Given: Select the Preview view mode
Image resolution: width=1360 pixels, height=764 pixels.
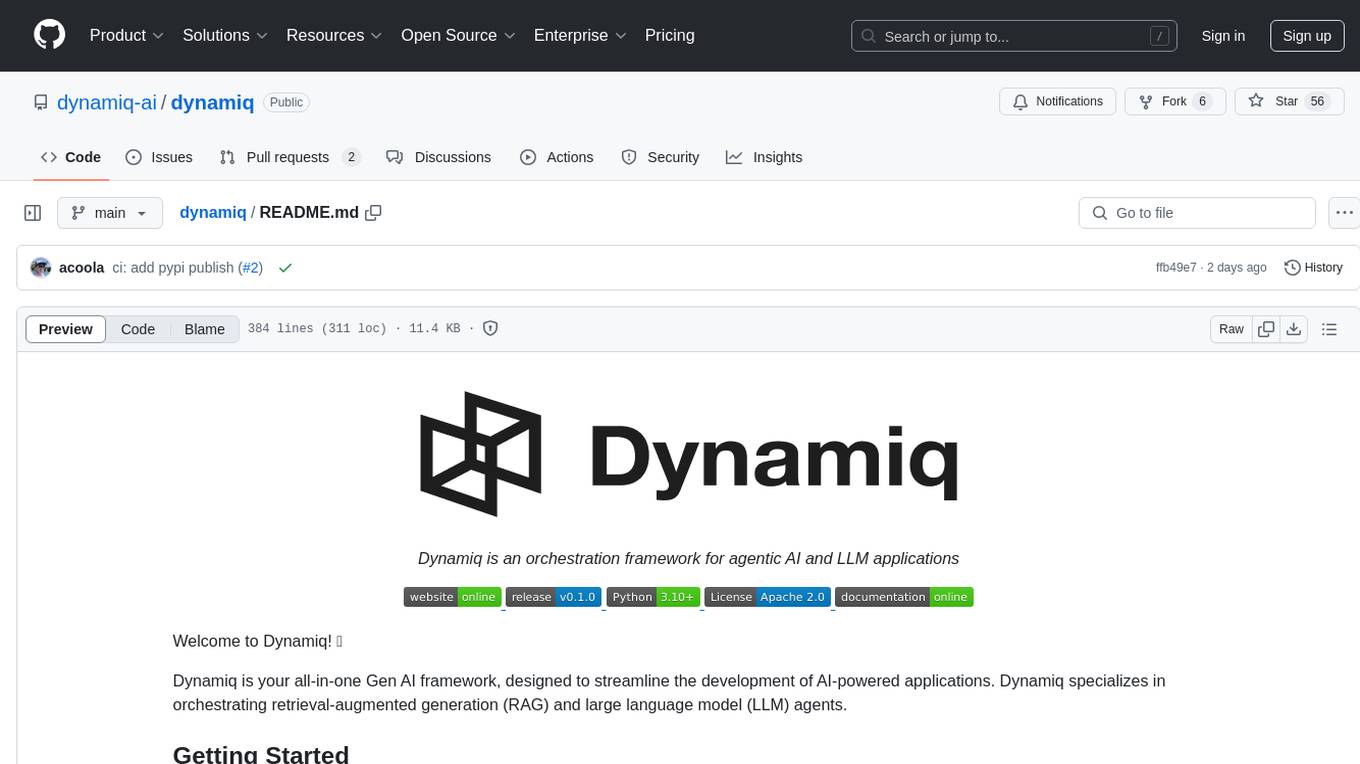Looking at the screenshot, I should pyautogui.click(x=66, y=329).
